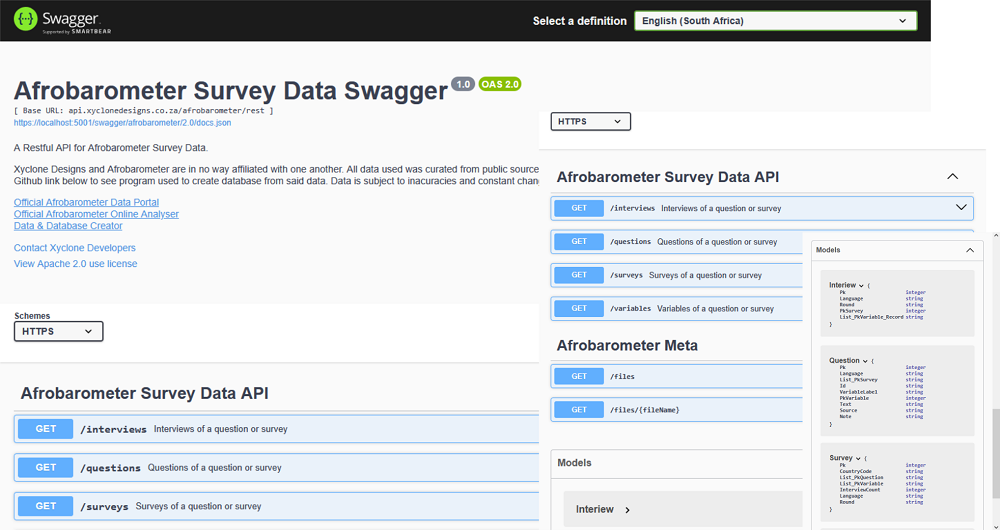1000x530 pixels.
Task: Click the scrollbar down arrow at right edge
Action: [996, 525]
